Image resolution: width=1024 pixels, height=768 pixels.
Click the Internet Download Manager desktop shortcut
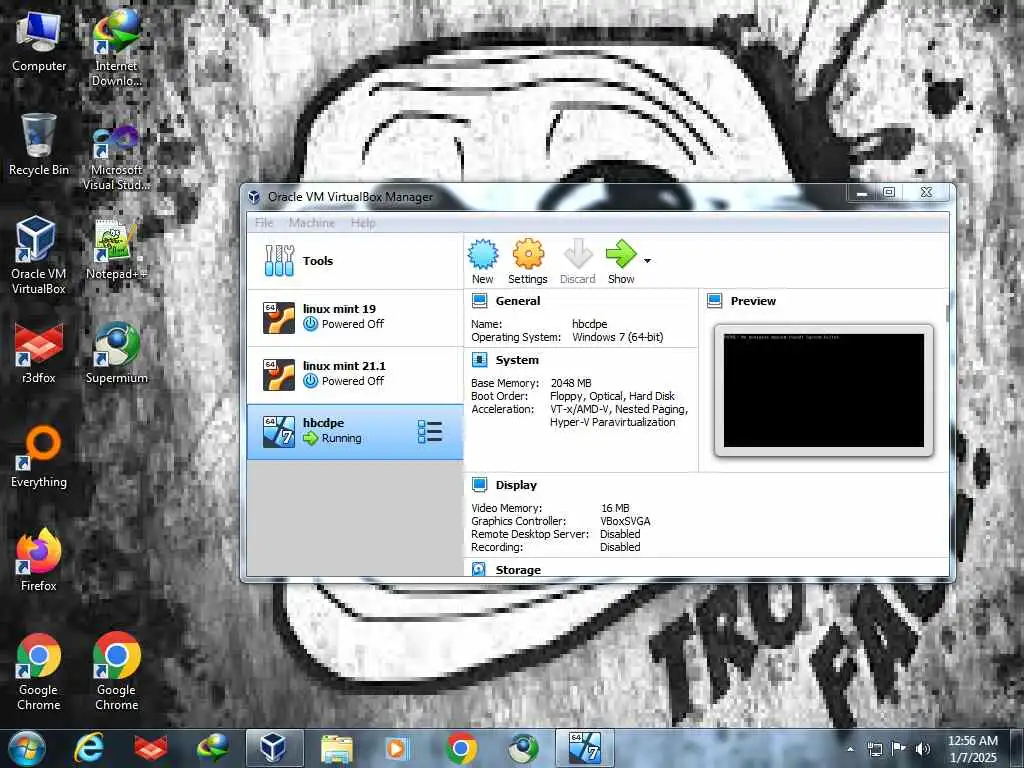[x=116, y=48]
